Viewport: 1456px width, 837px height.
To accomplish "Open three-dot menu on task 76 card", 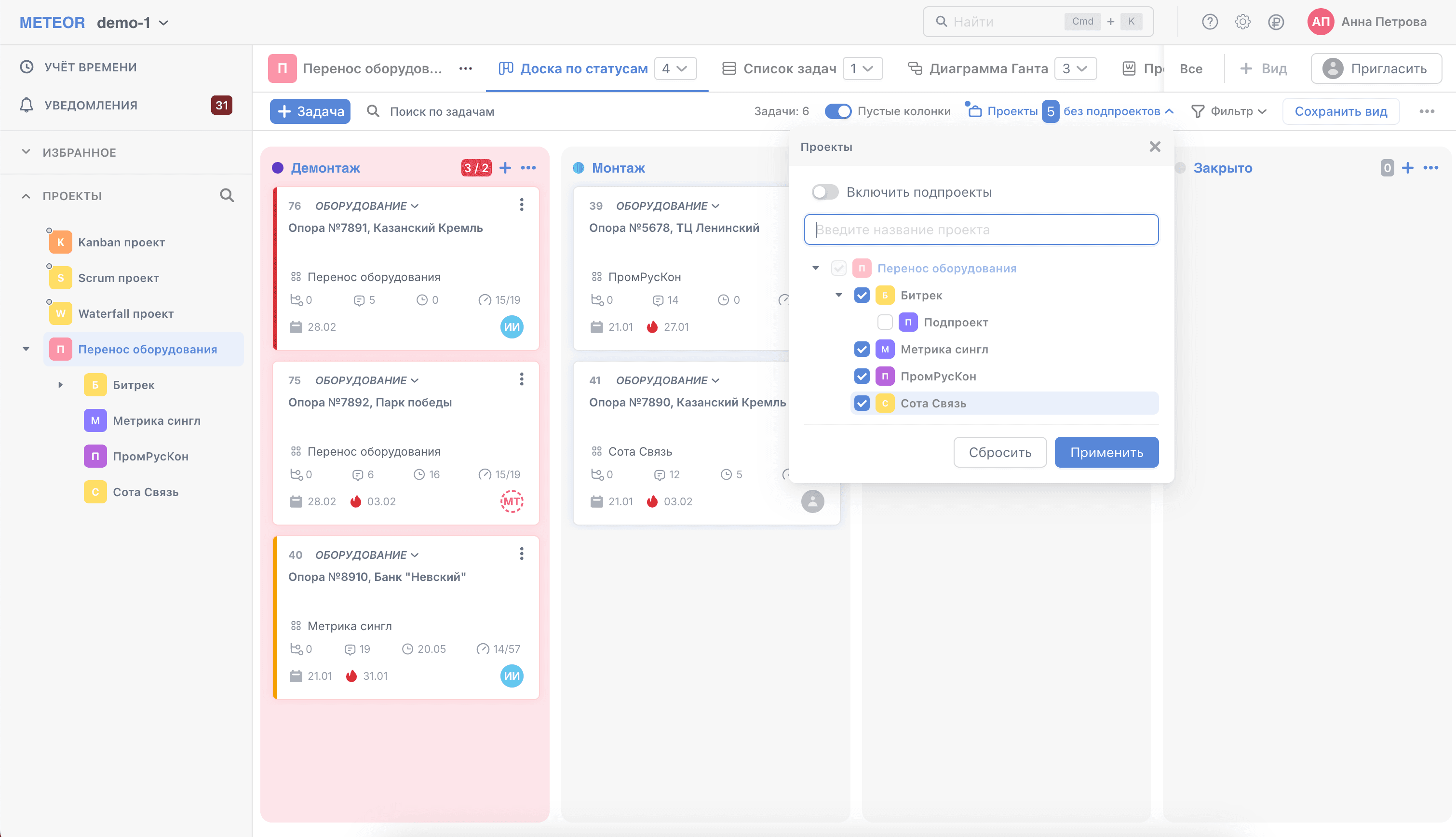I will 521,204.
